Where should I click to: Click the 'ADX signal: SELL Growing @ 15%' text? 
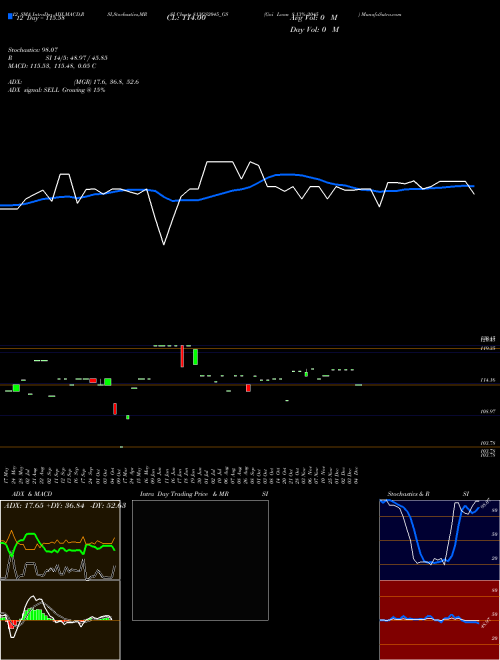(x=57, y=90)
